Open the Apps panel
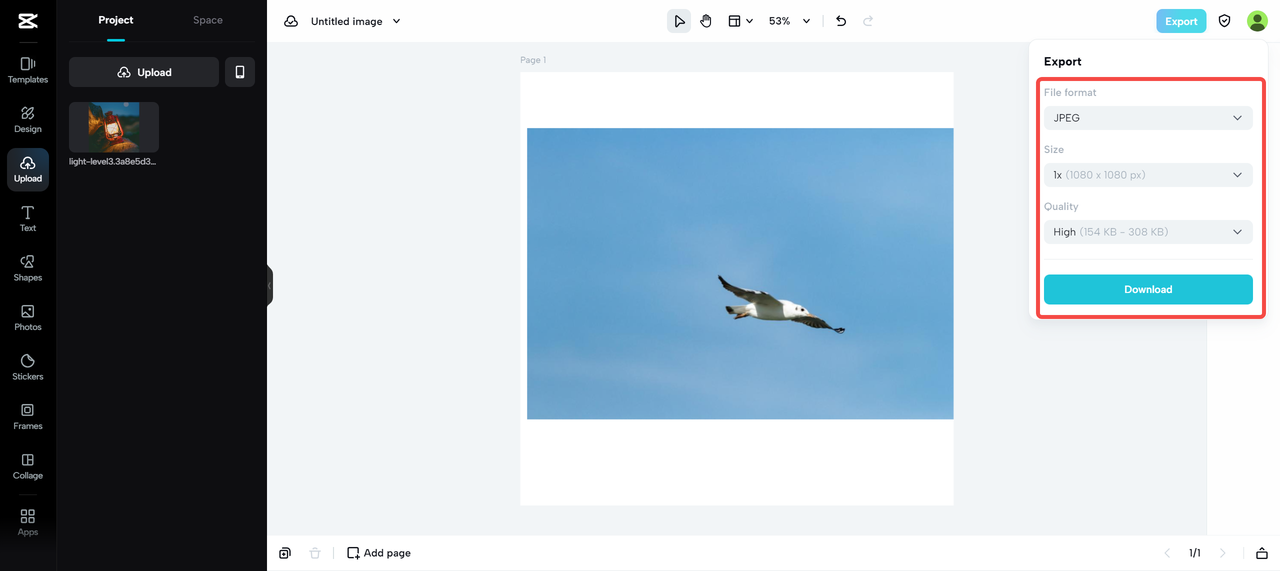Image resolution: width=1280 pixels, height=571 pixels. 28,522
